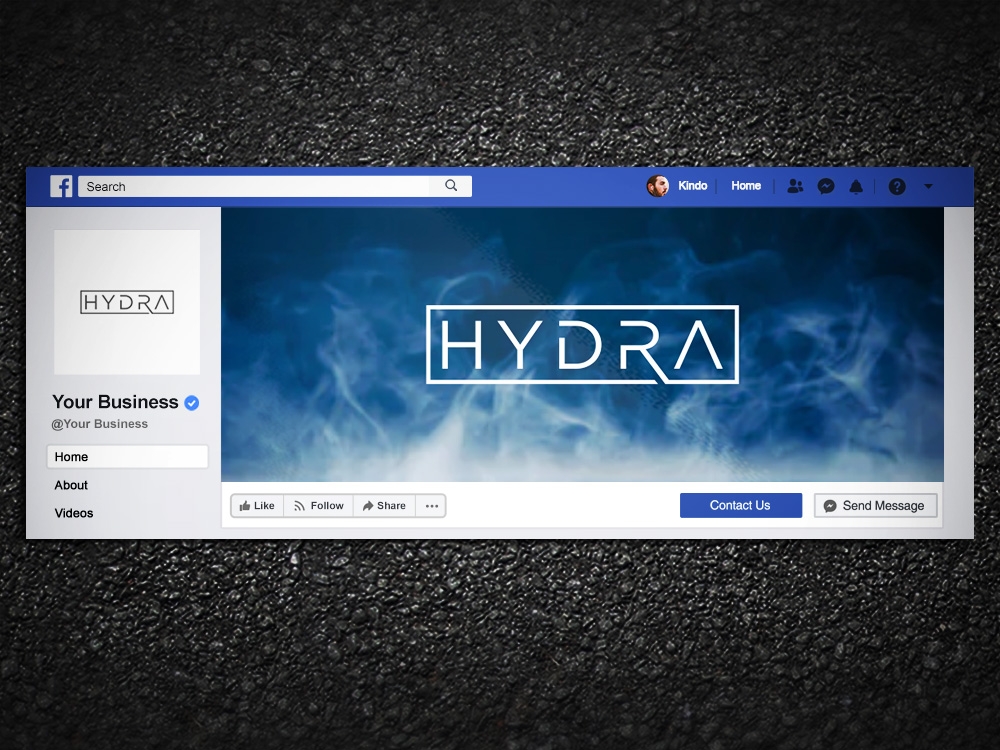Toggle Like on the Hydra page
The width and height of the screenshot is (1000, 750).
tap(256, 505)
